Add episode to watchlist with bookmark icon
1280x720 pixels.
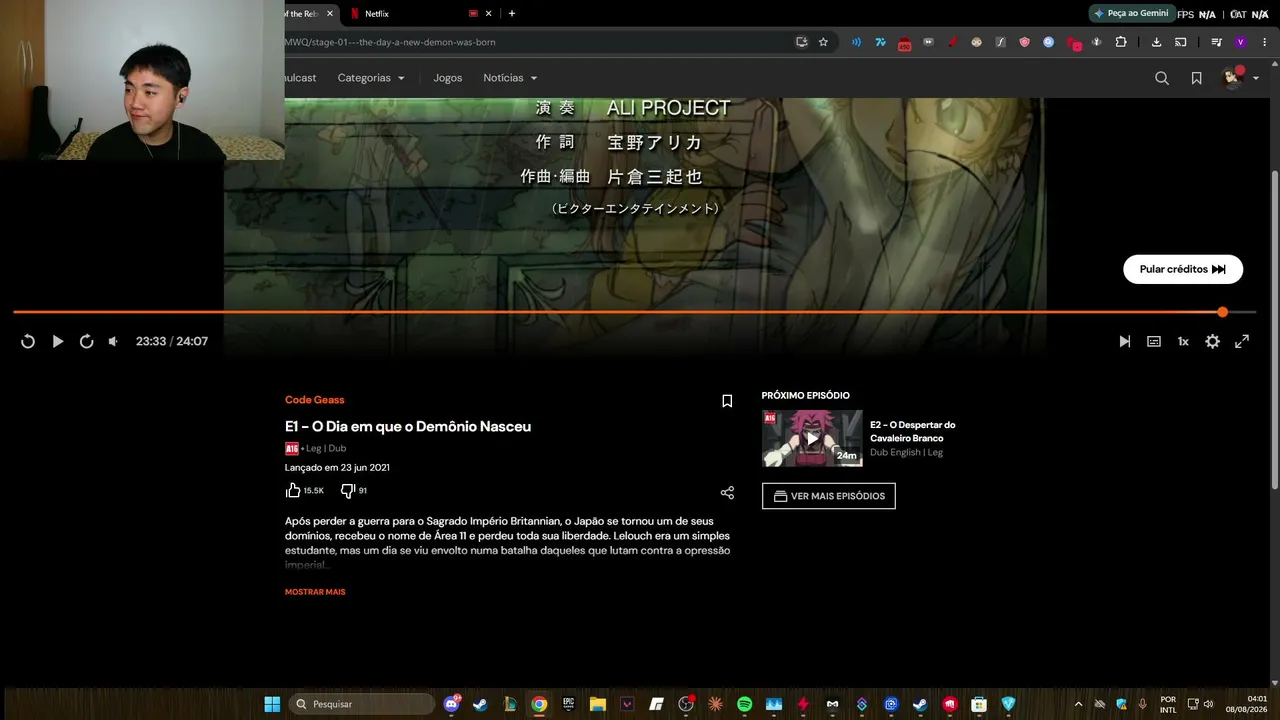pyautogui.click(x=727, y=401)
